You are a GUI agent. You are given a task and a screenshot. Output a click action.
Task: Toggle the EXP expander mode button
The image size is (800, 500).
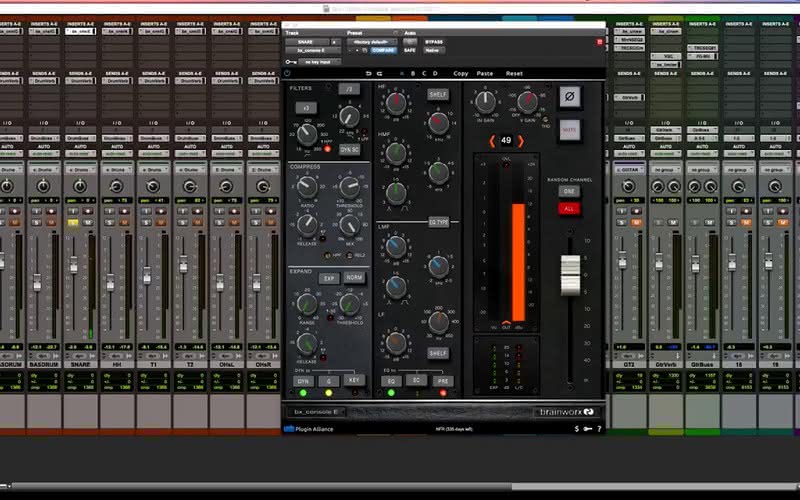[329, 278]
